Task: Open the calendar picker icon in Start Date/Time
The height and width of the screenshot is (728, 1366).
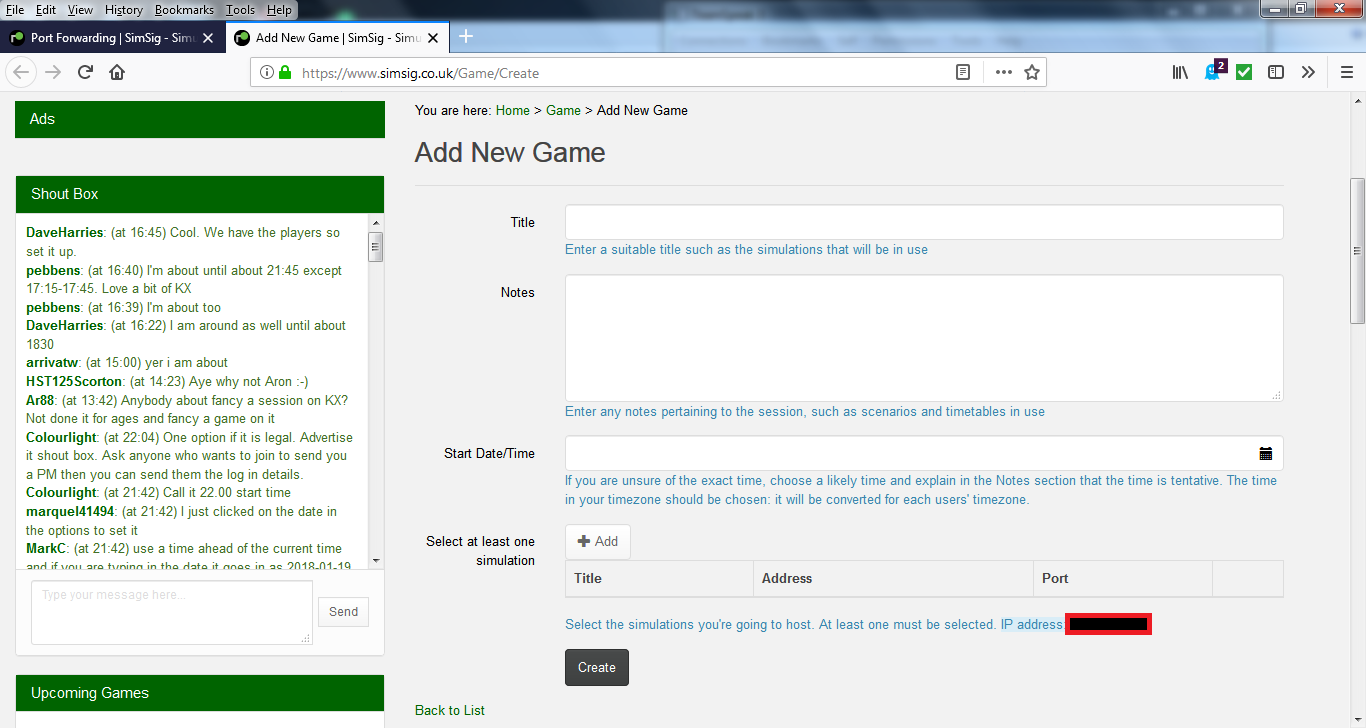Action: pos(1266,453)
